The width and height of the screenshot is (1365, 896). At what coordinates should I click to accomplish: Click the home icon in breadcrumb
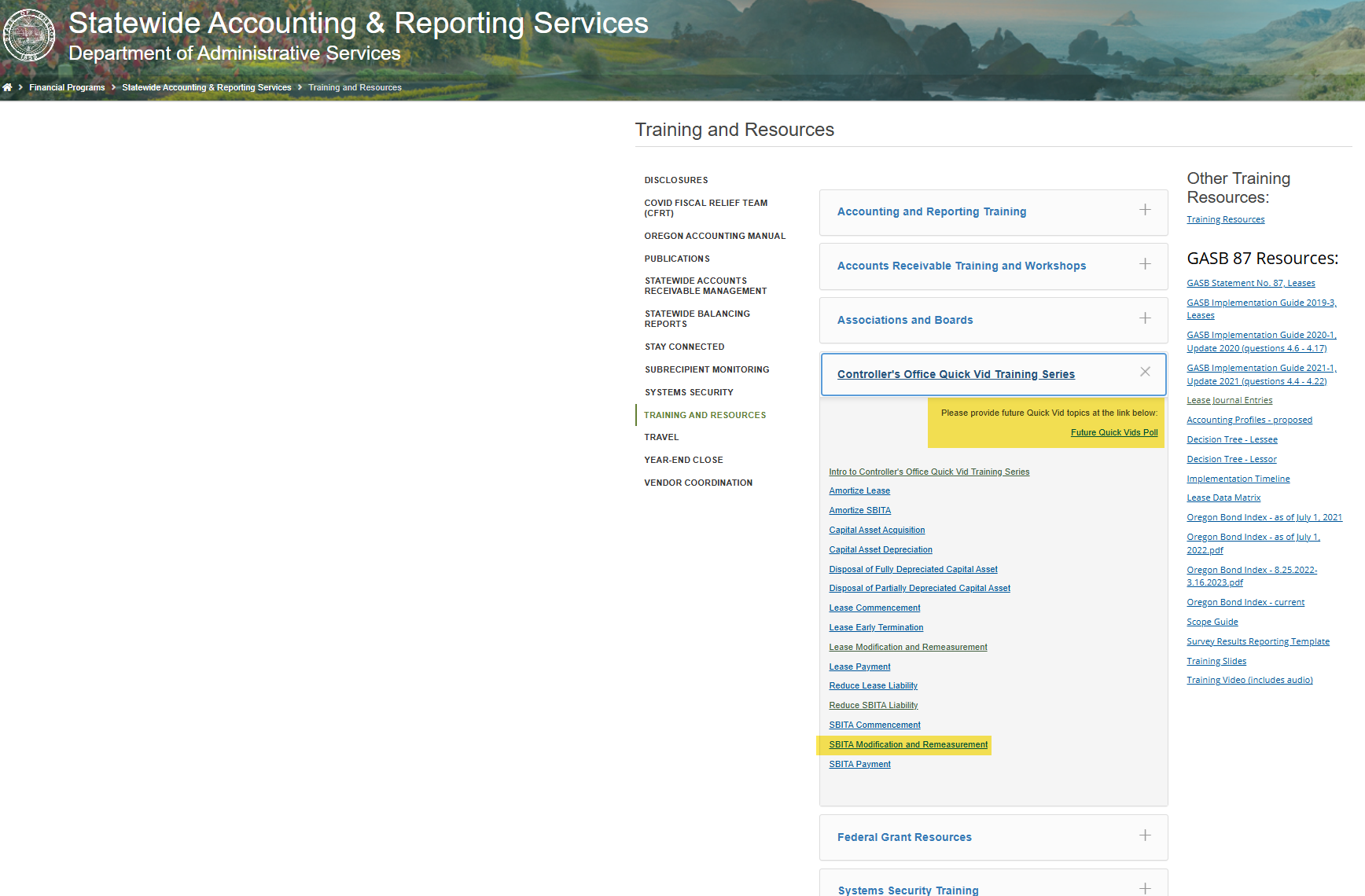point(7,87)
